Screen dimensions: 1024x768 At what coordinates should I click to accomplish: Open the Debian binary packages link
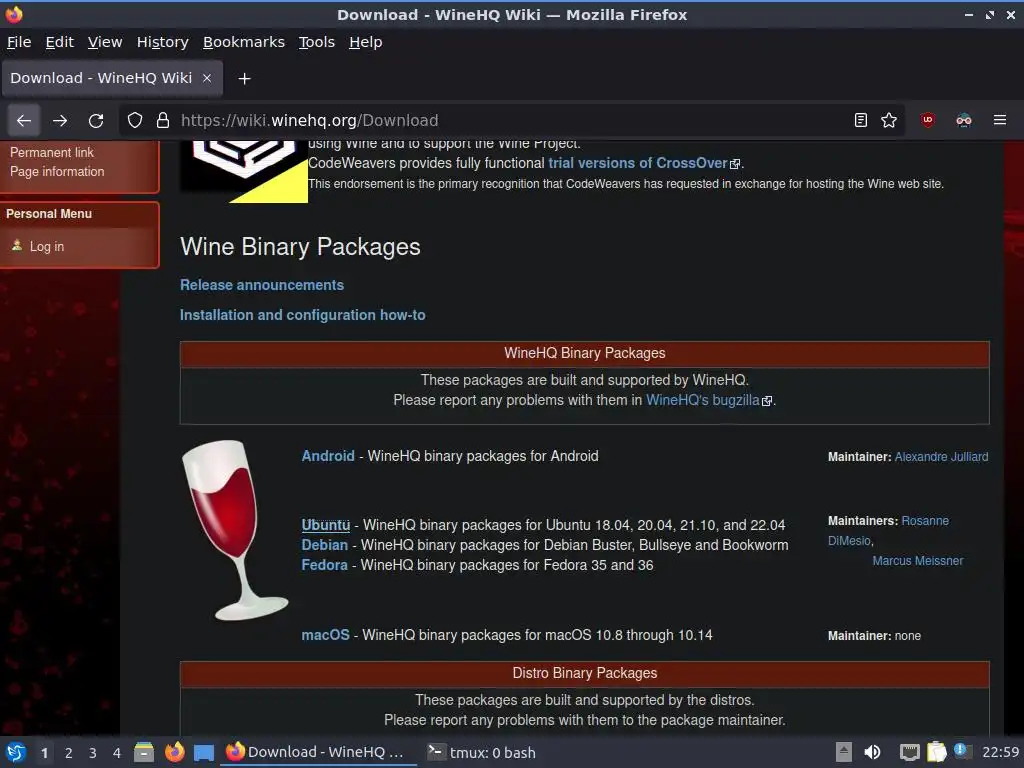click(325, 545)
